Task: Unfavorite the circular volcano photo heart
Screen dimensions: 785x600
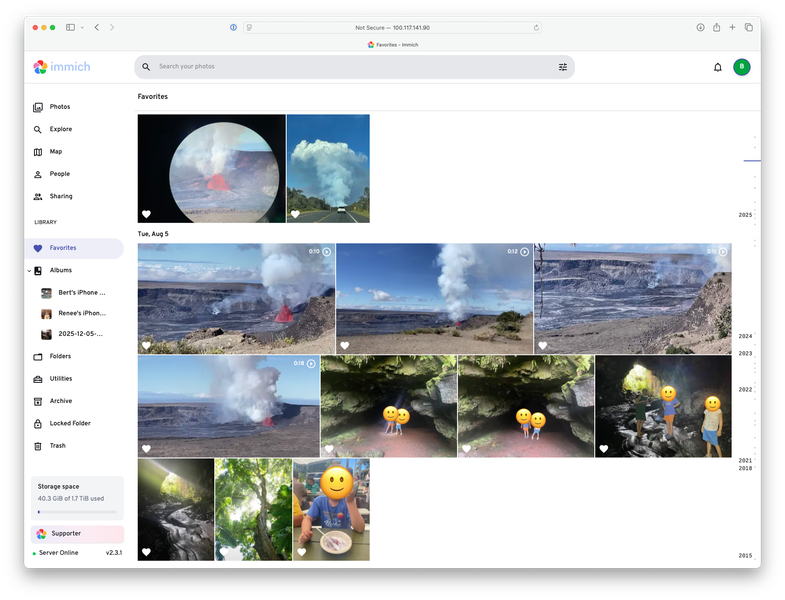Action: [x=146, y=214]
